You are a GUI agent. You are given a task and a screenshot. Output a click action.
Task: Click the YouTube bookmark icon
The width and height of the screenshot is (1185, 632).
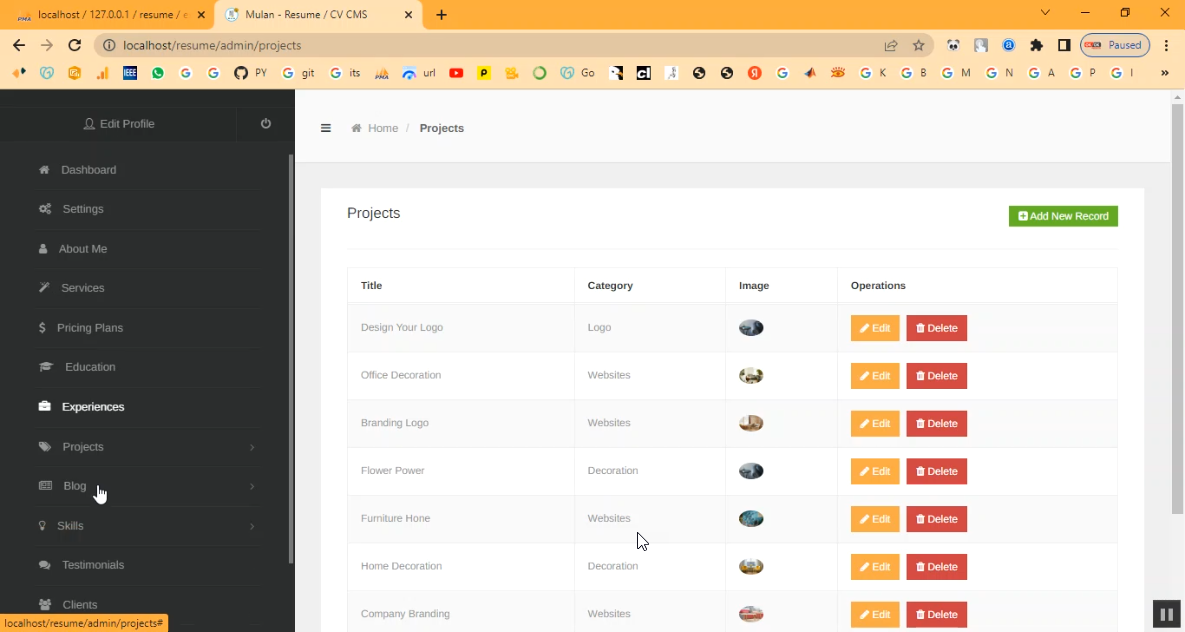click(456, 73)
